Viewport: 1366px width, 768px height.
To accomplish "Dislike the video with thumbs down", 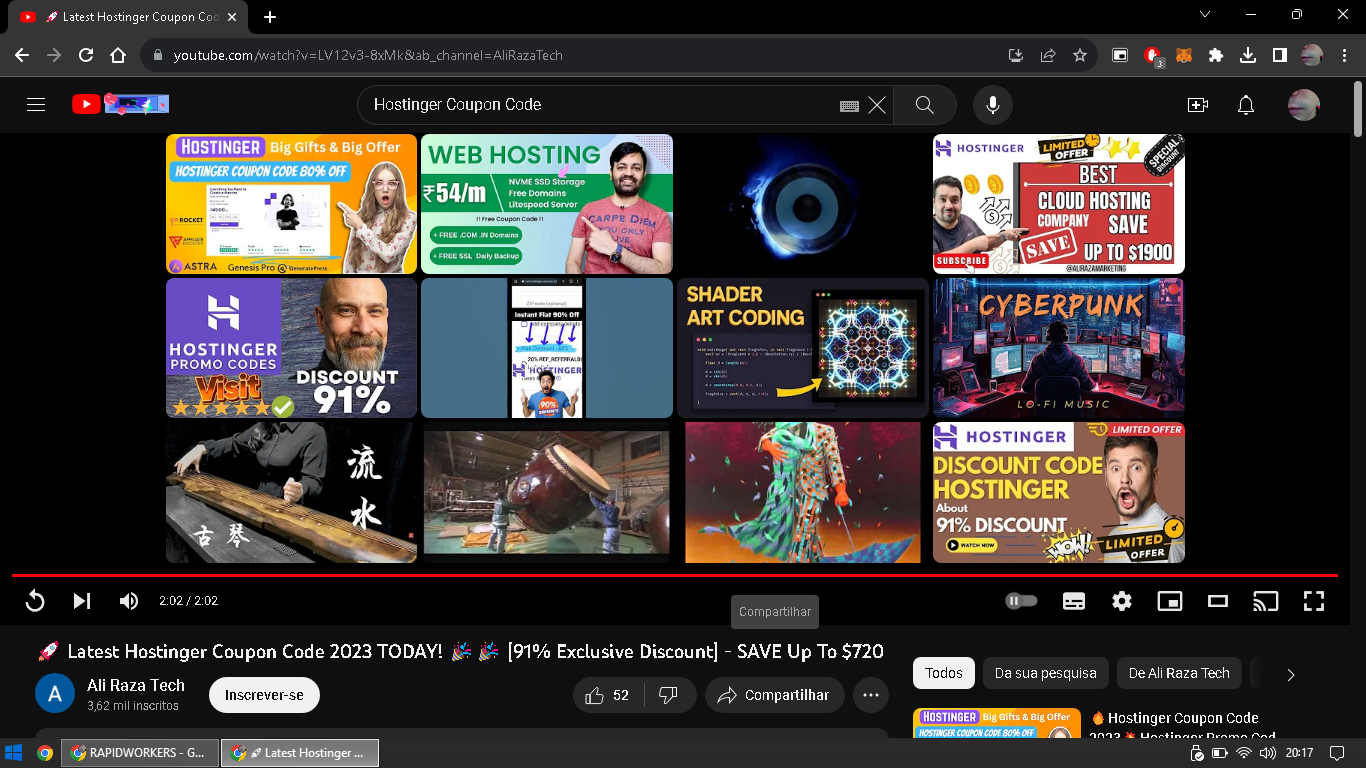I will point(669,695).
